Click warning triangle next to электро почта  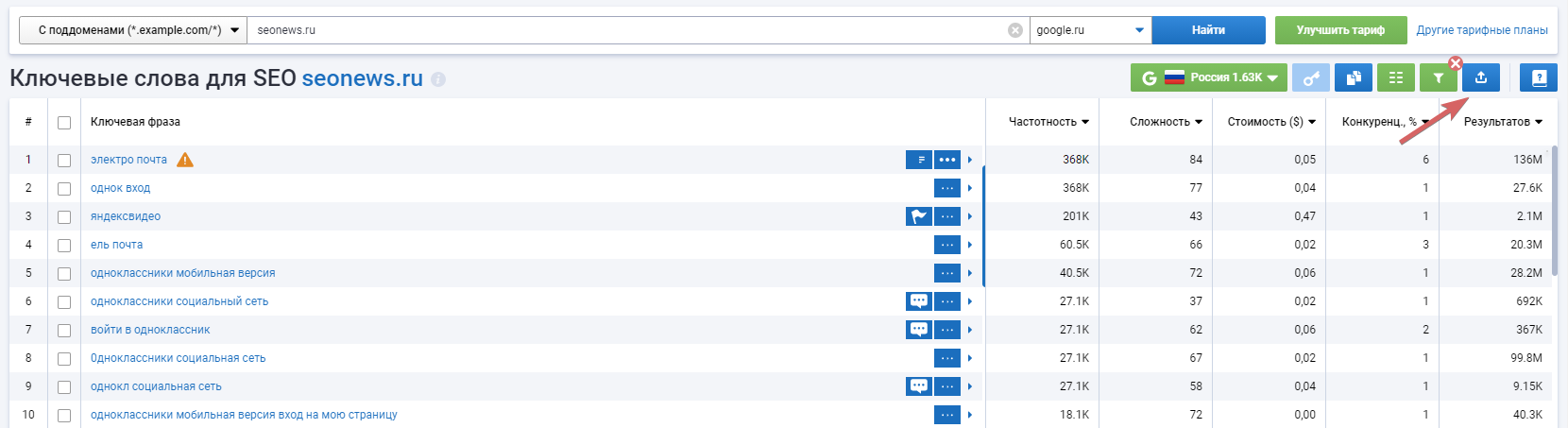pyautogui.click(x=185, y=159)
